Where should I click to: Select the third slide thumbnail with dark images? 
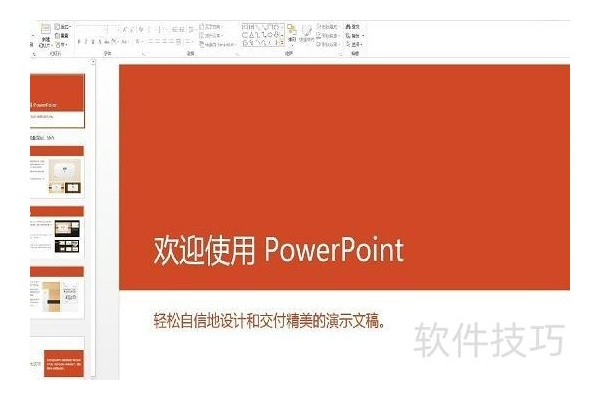pyautogui.click(x=57, y=232)
